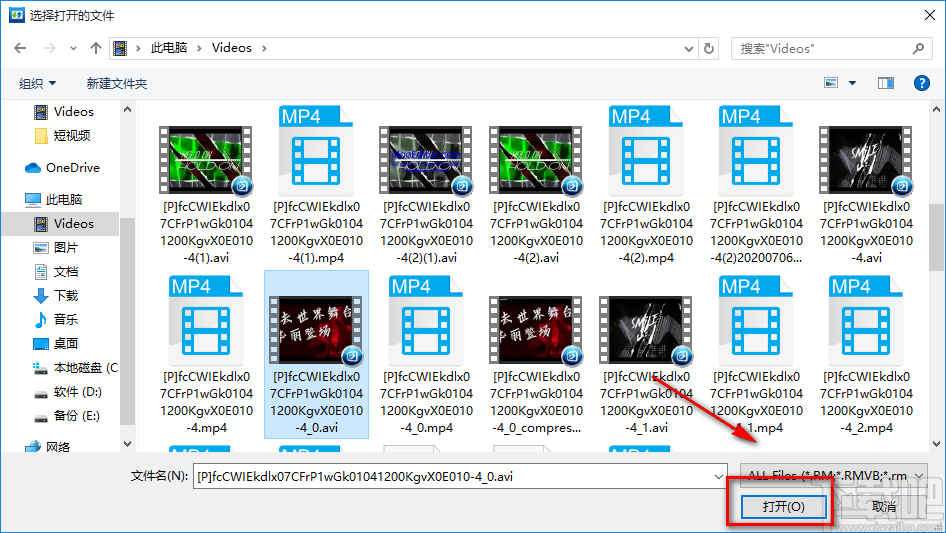Open 音乐 in the sidebar
The width and height of the screenshot is (946, 533).
coord(56,319)
